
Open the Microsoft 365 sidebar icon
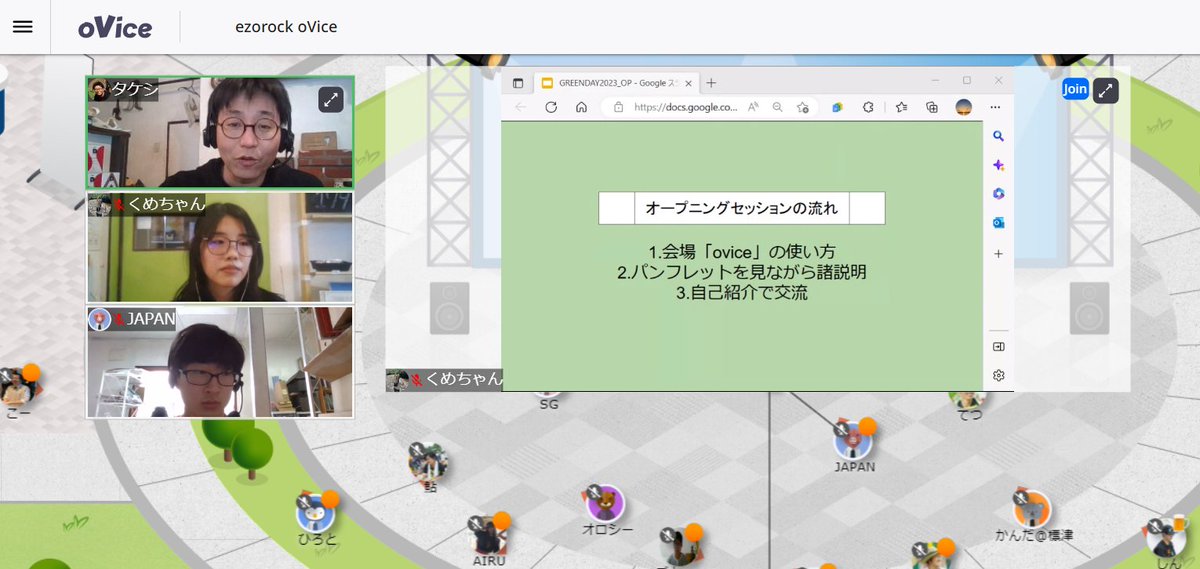(998, 194)
